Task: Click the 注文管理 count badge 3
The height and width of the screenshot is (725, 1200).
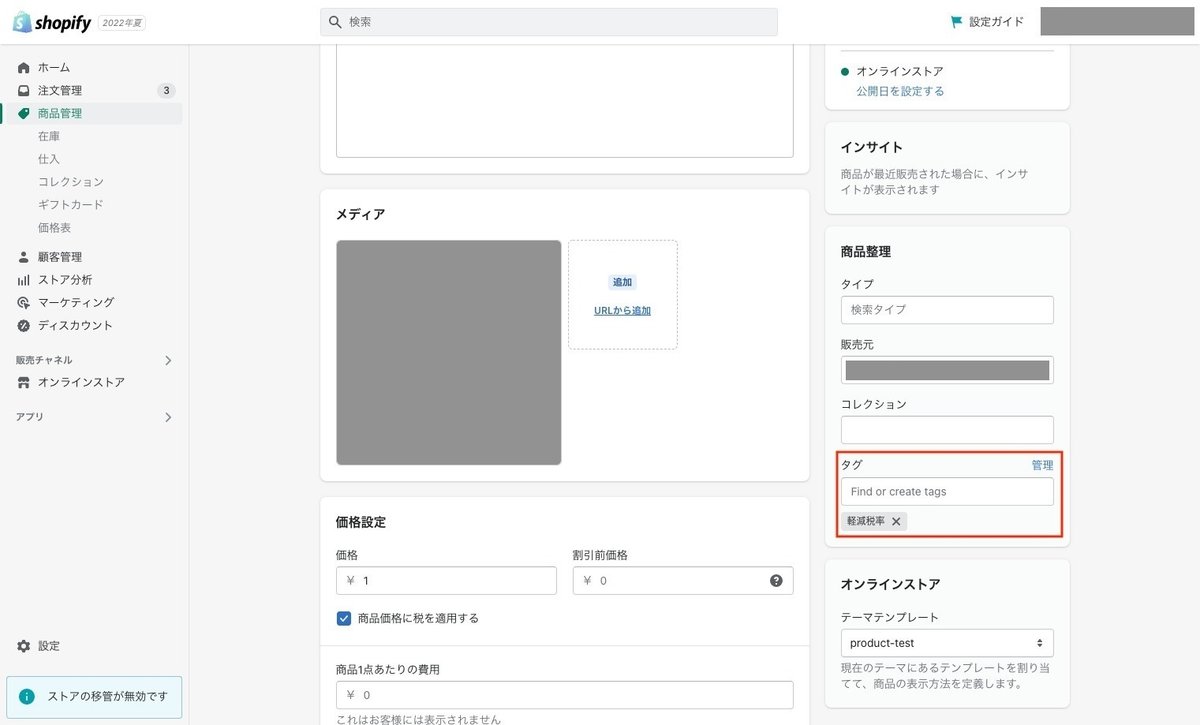Action: click(166, 91)
